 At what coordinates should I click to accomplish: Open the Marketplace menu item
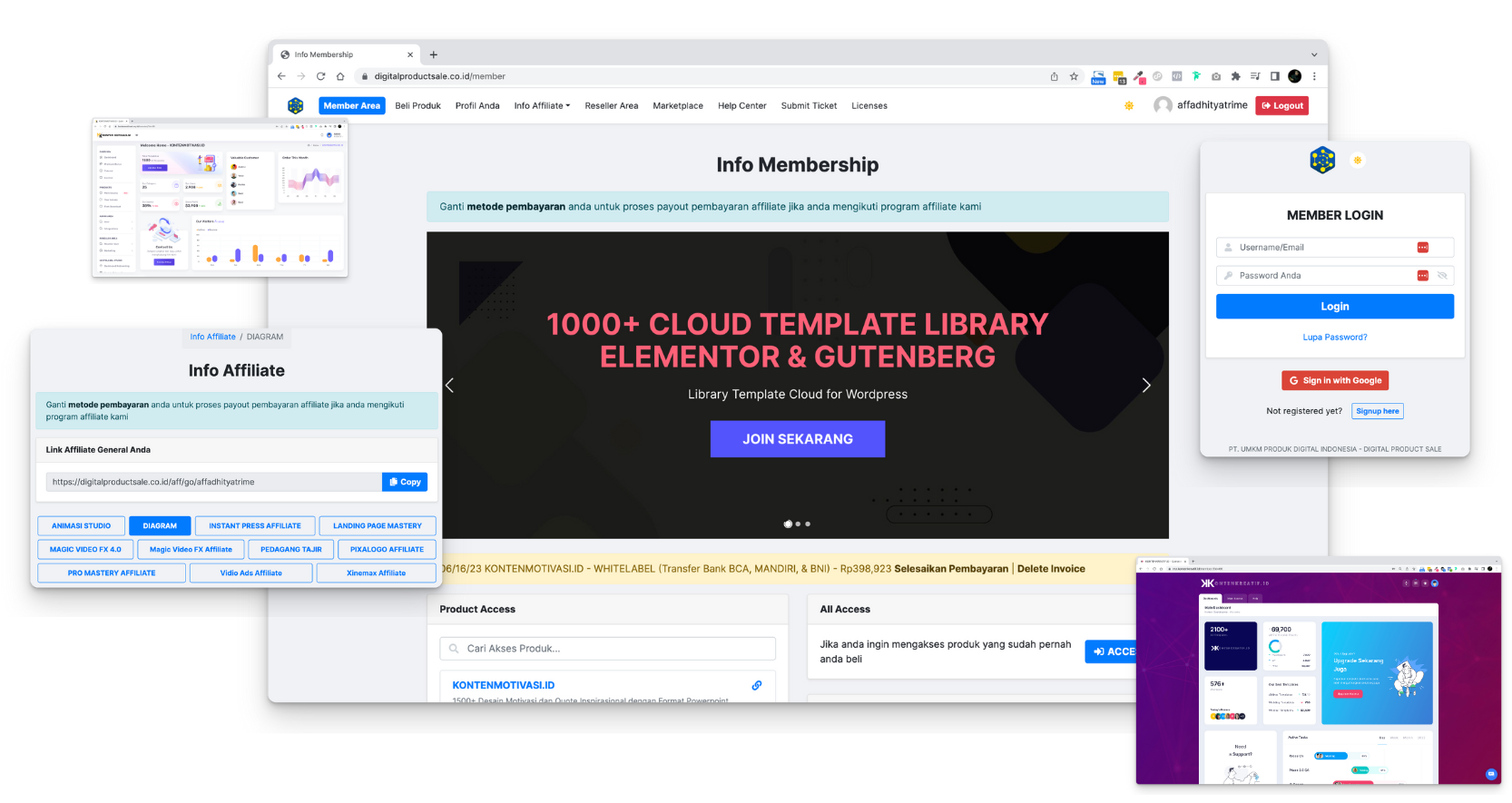click(x=678, y=105)
